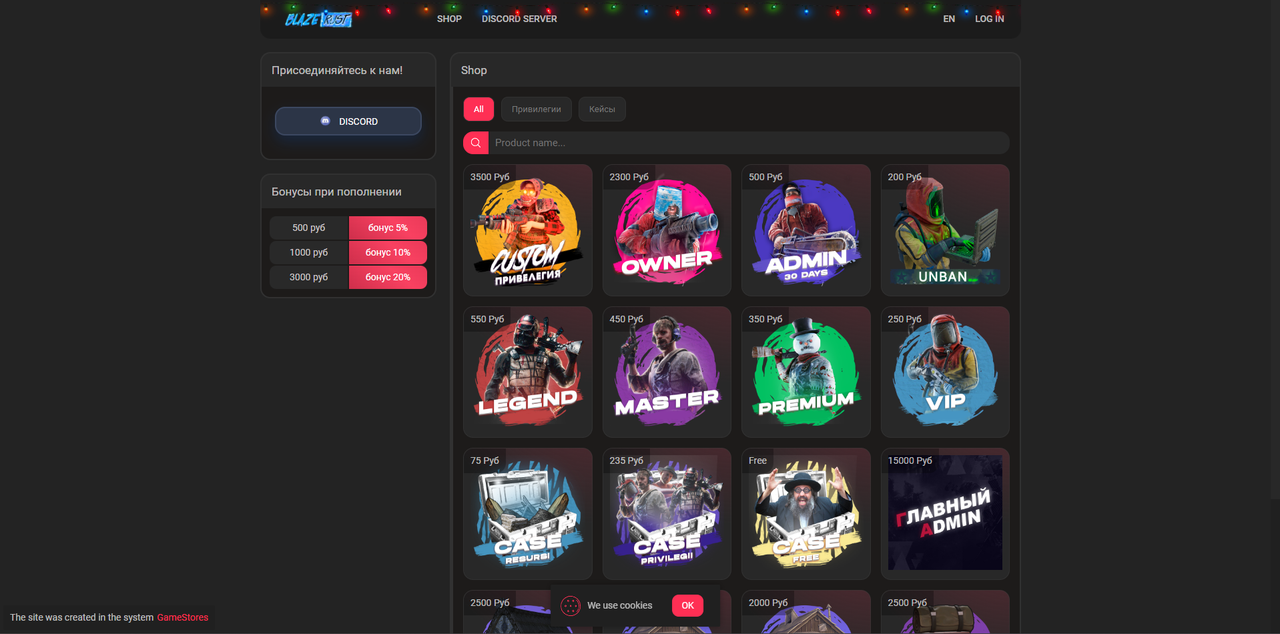This screenshot has height=634, width=1280.
Task: Open the Admin 30 days product card
Action: (x=806, y=230)
